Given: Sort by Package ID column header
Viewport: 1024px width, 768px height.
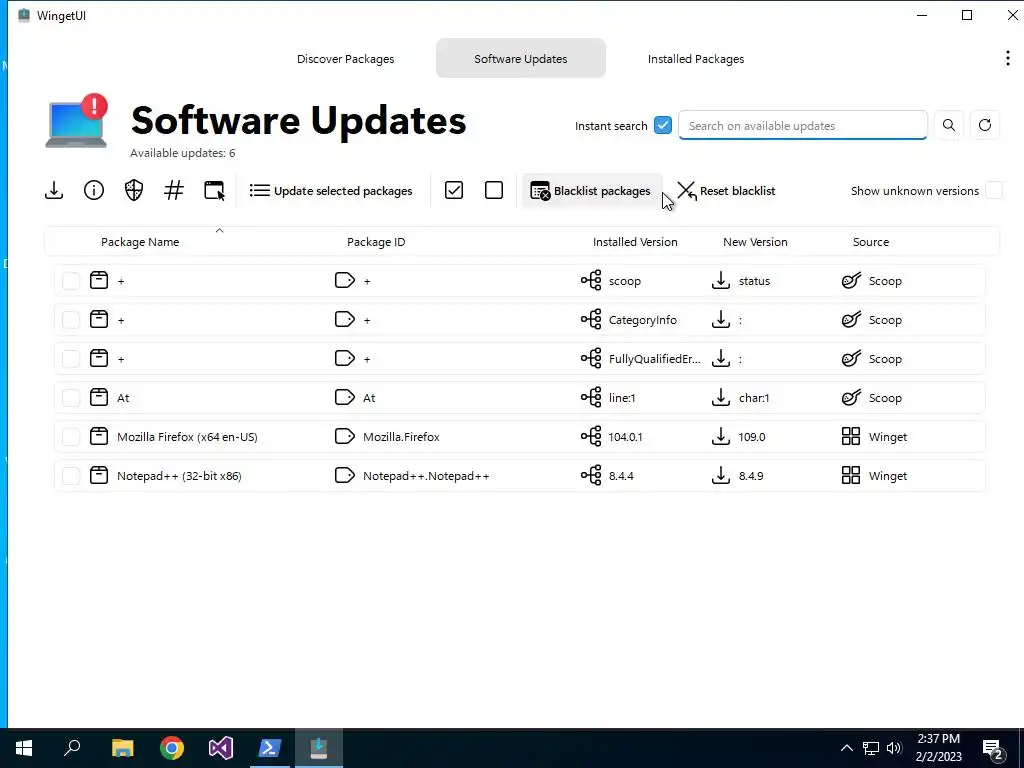Looking at the screenshot, I should (x=376, y=242).
